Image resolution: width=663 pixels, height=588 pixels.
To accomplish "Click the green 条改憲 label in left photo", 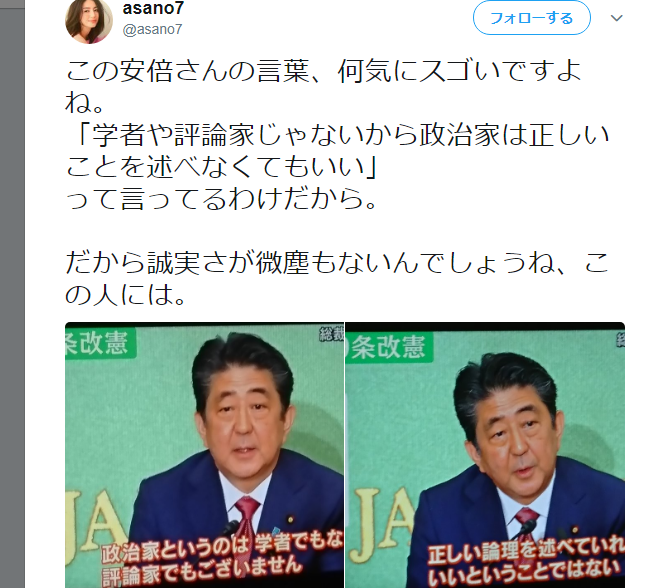I will click(100, 343).
